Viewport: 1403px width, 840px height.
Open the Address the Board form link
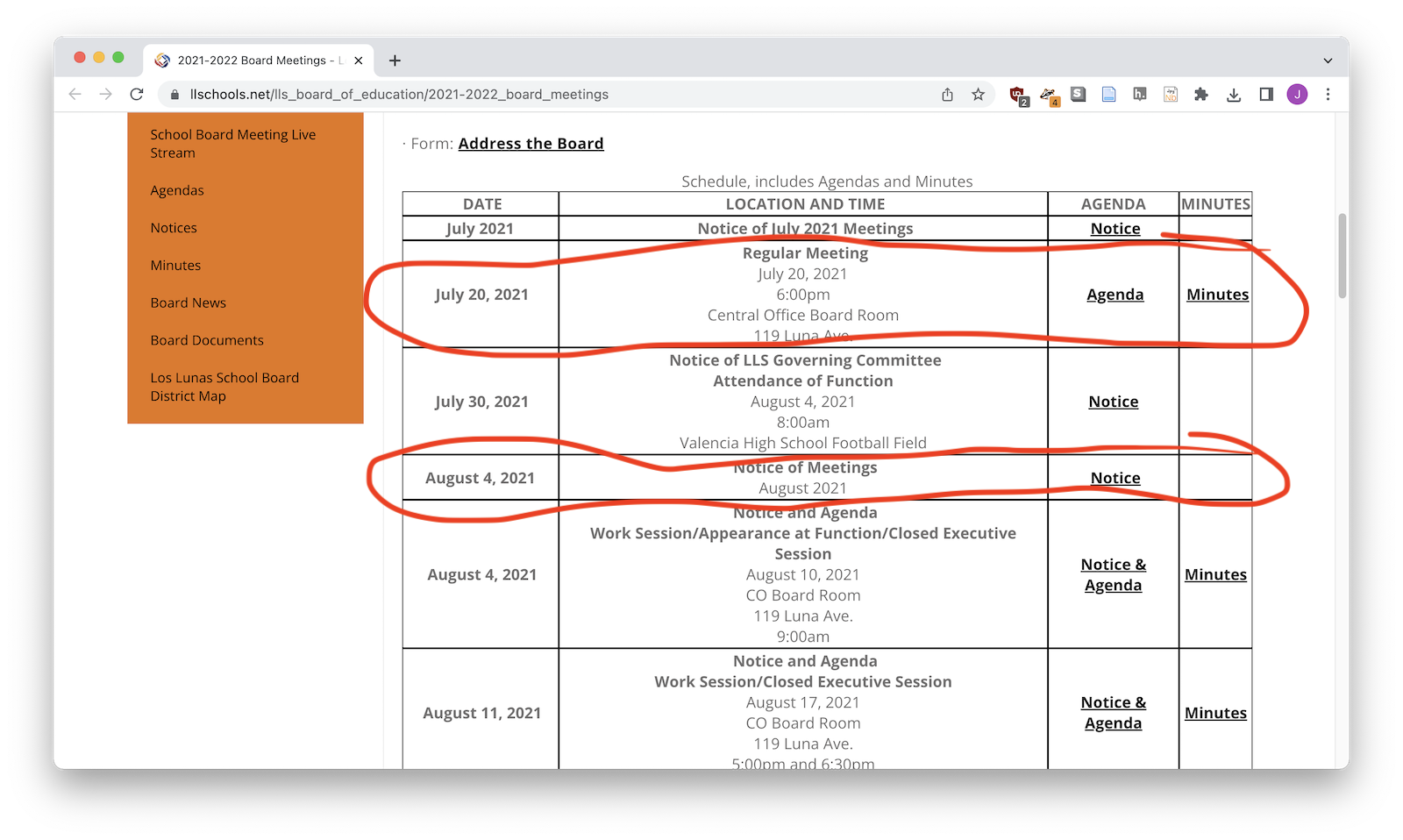tap(531, 144)
